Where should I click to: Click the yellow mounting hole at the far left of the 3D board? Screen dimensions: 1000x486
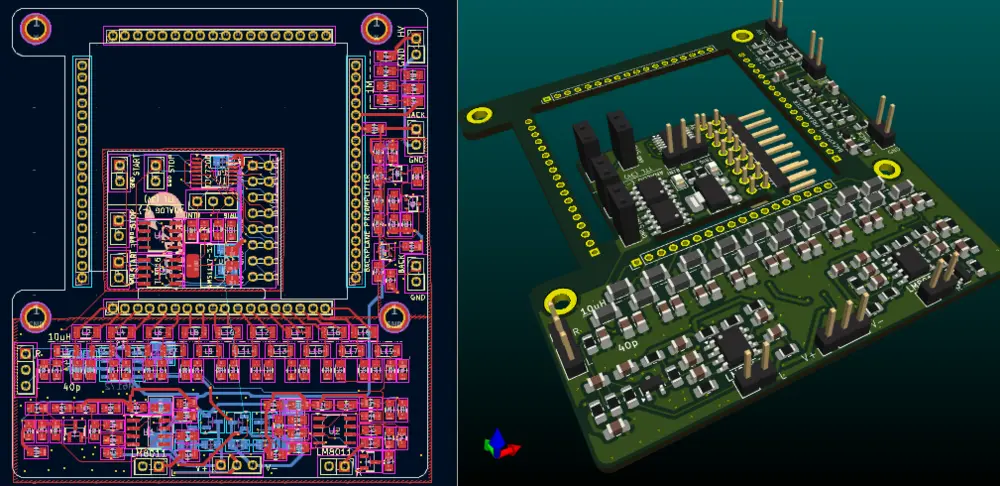[478, 115]
